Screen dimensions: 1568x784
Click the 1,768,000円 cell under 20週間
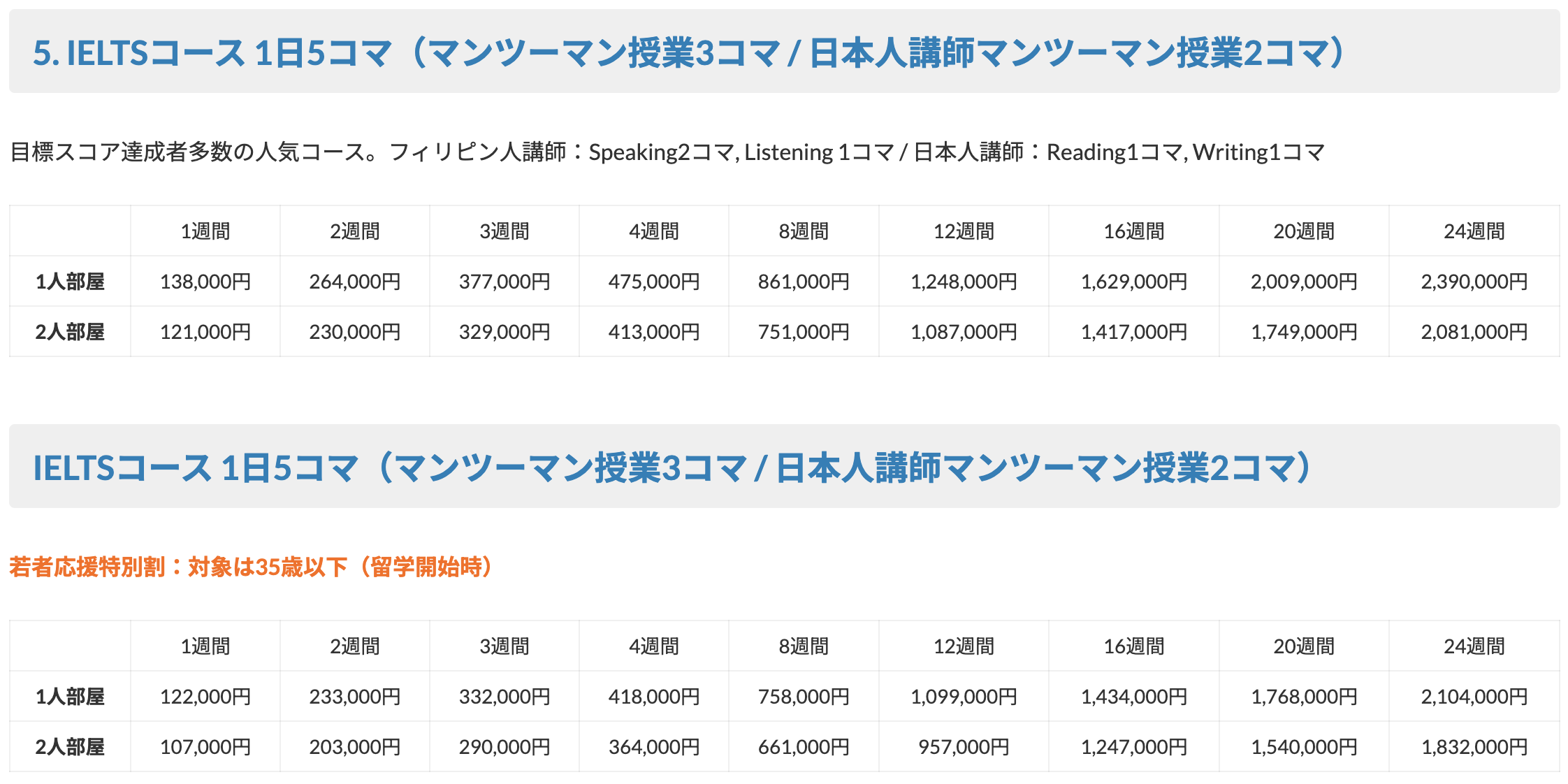tap(1304, 697)
